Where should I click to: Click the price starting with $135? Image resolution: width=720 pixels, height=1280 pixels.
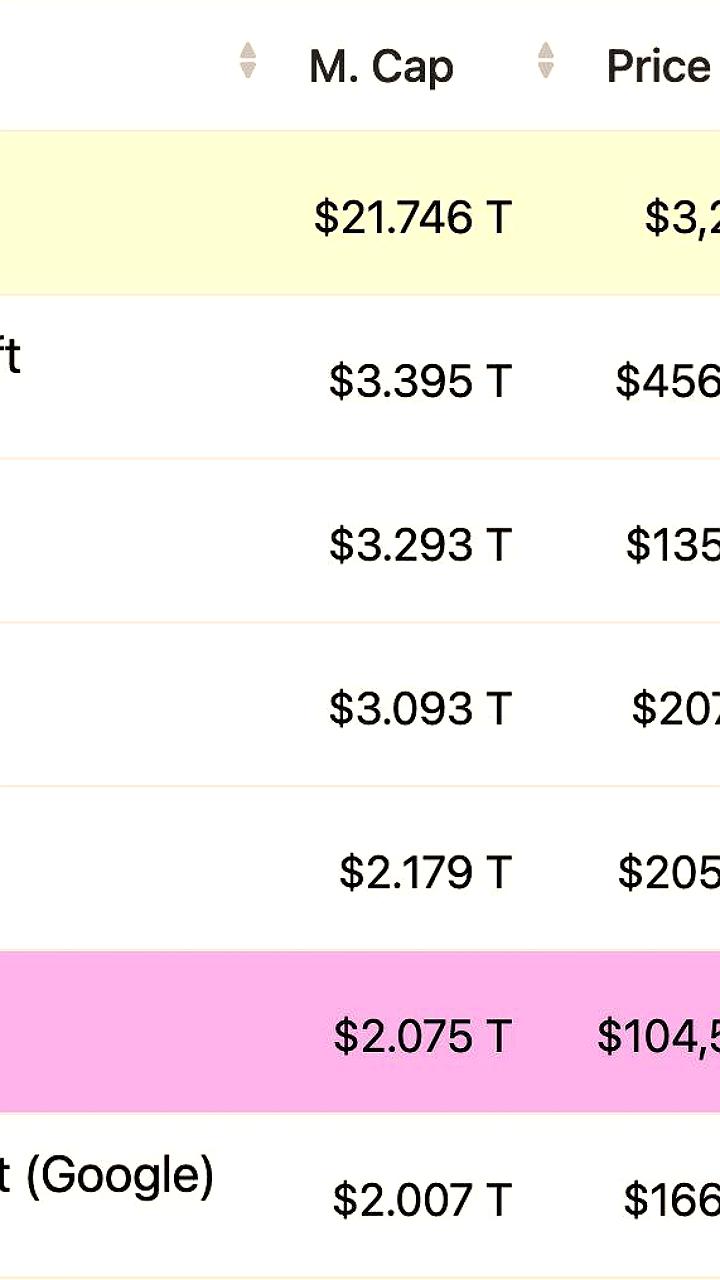(x=672, y=545)
